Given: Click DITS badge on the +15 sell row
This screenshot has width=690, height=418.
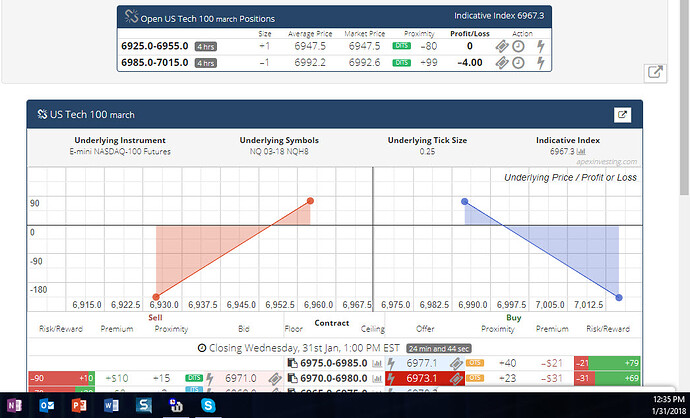Looking at the screenshot, I should (x=194, y=378).
